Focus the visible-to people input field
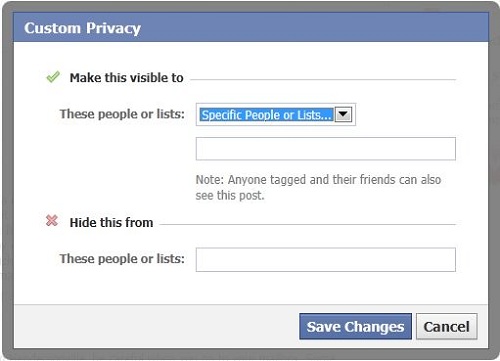 pos(326,149)
